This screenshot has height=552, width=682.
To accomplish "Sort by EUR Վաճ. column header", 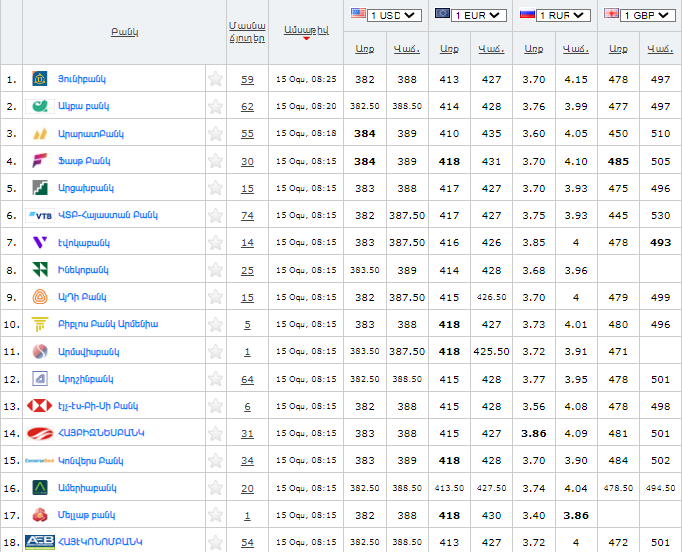I will [491, 49].
